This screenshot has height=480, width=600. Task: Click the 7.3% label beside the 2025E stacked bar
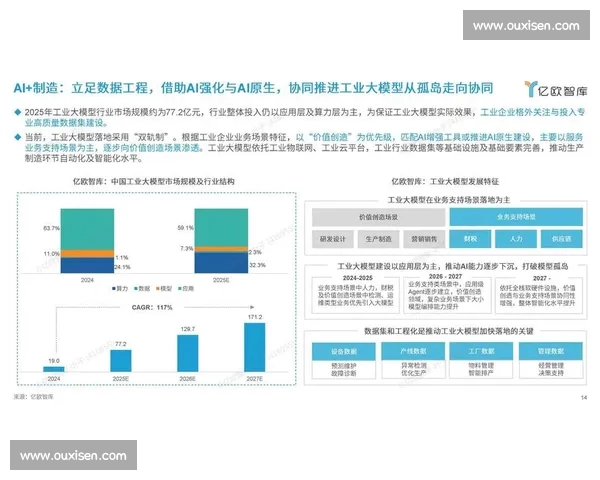186,248
